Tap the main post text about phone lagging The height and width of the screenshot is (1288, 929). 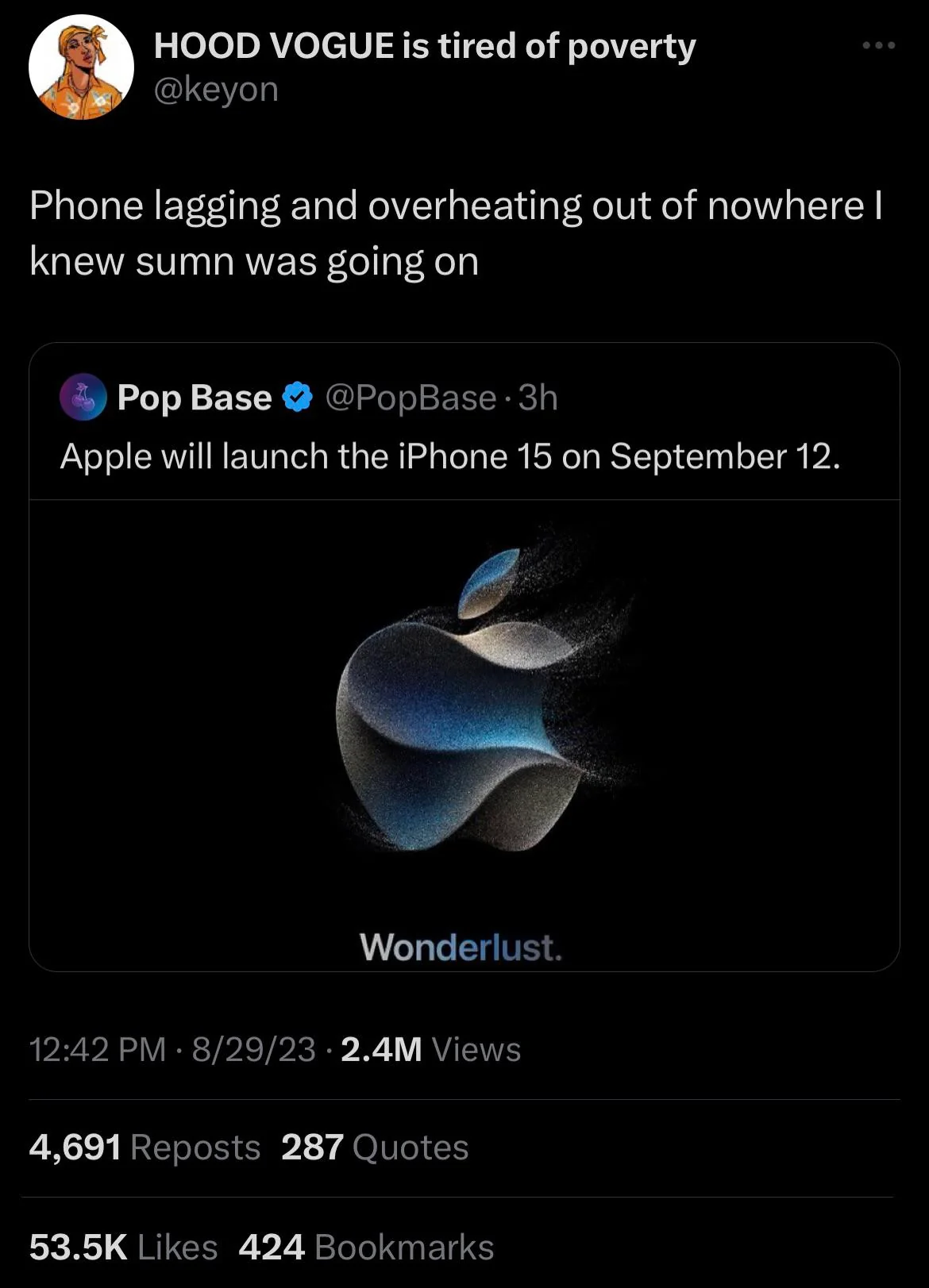[455, 233]
